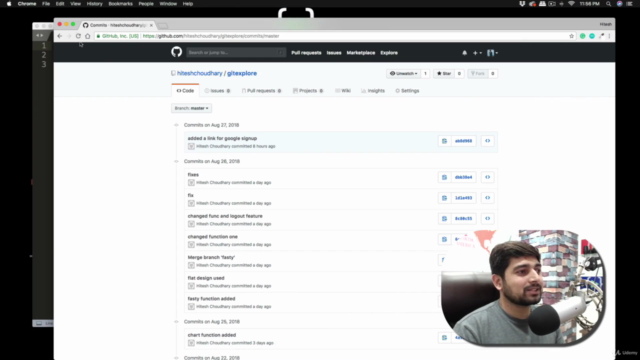Click the Fork button
Image resolution: width=640 pixels, height=360 pixels.
tap(478, 73)
